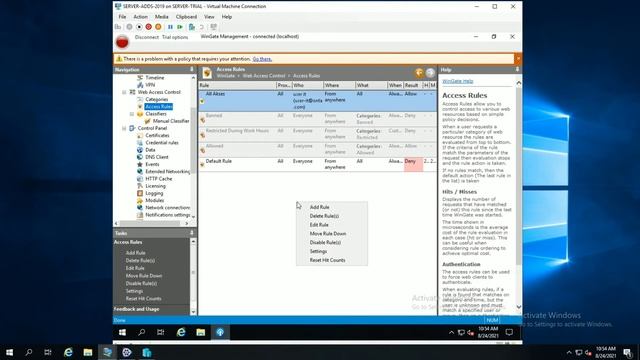Open the Media menu

pos(161,17)
